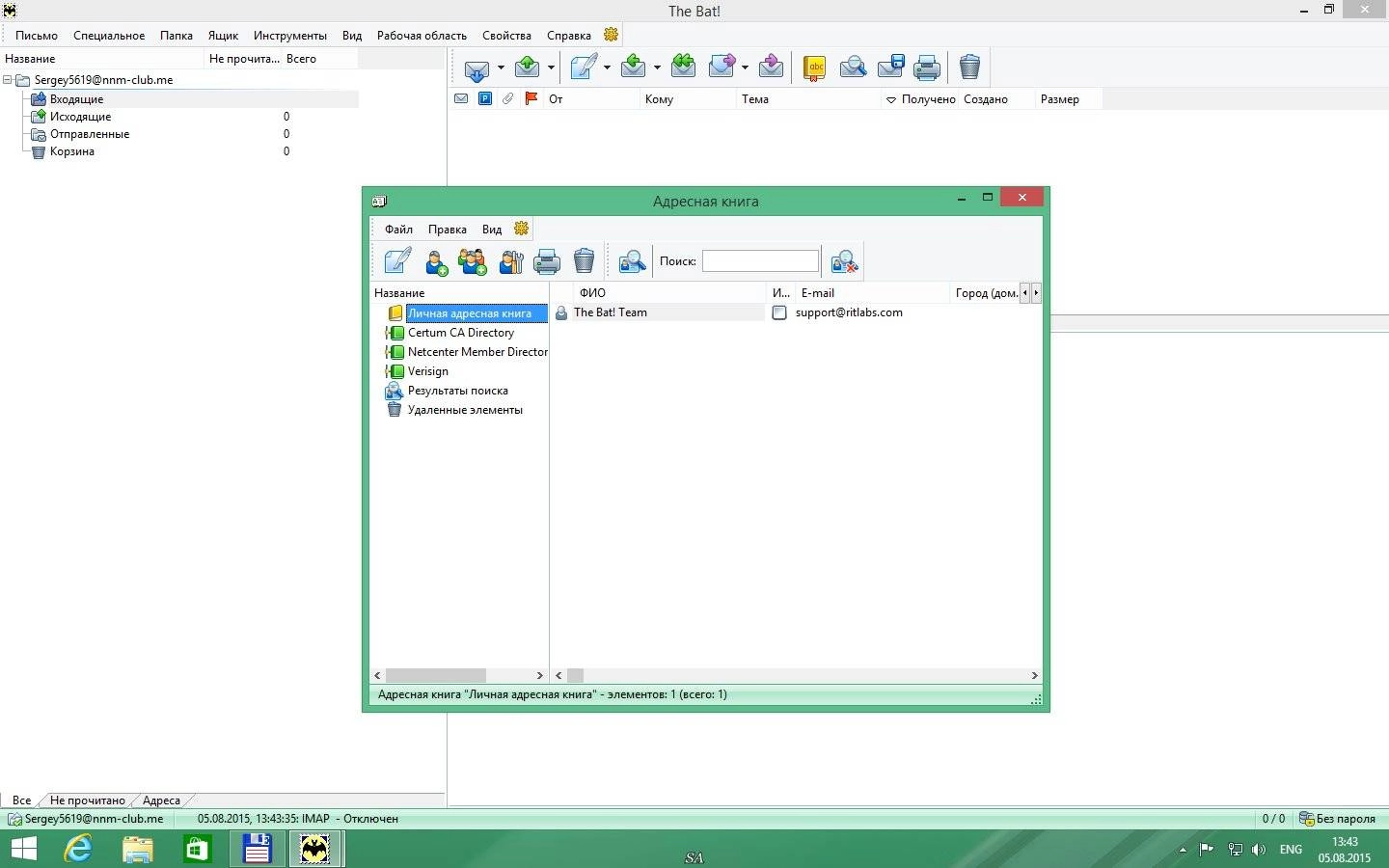Viewport: 1389px width, 868px height.
Task: Switch to the Все tab
Action: [x=21, y=800]
